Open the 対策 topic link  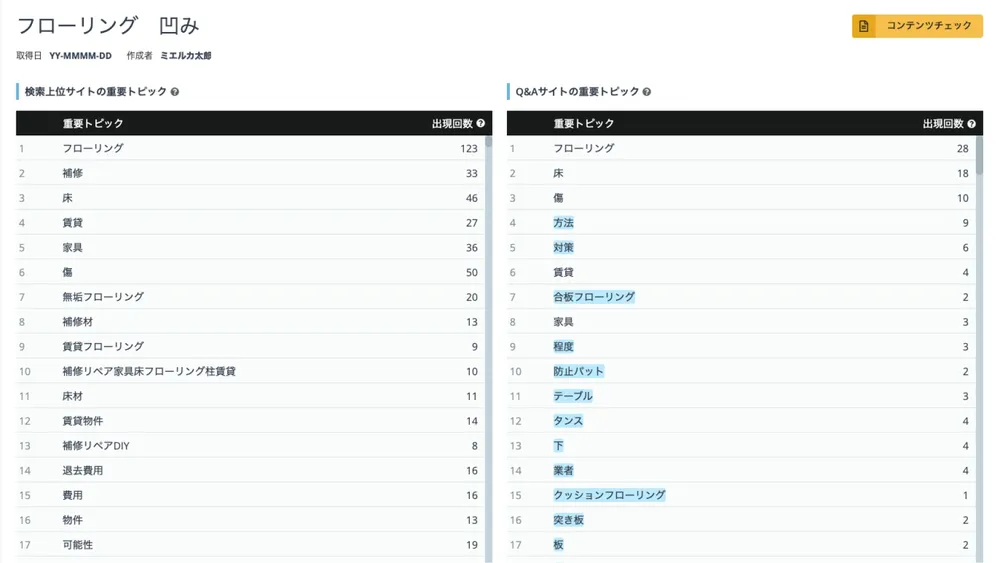coord(564,247)
